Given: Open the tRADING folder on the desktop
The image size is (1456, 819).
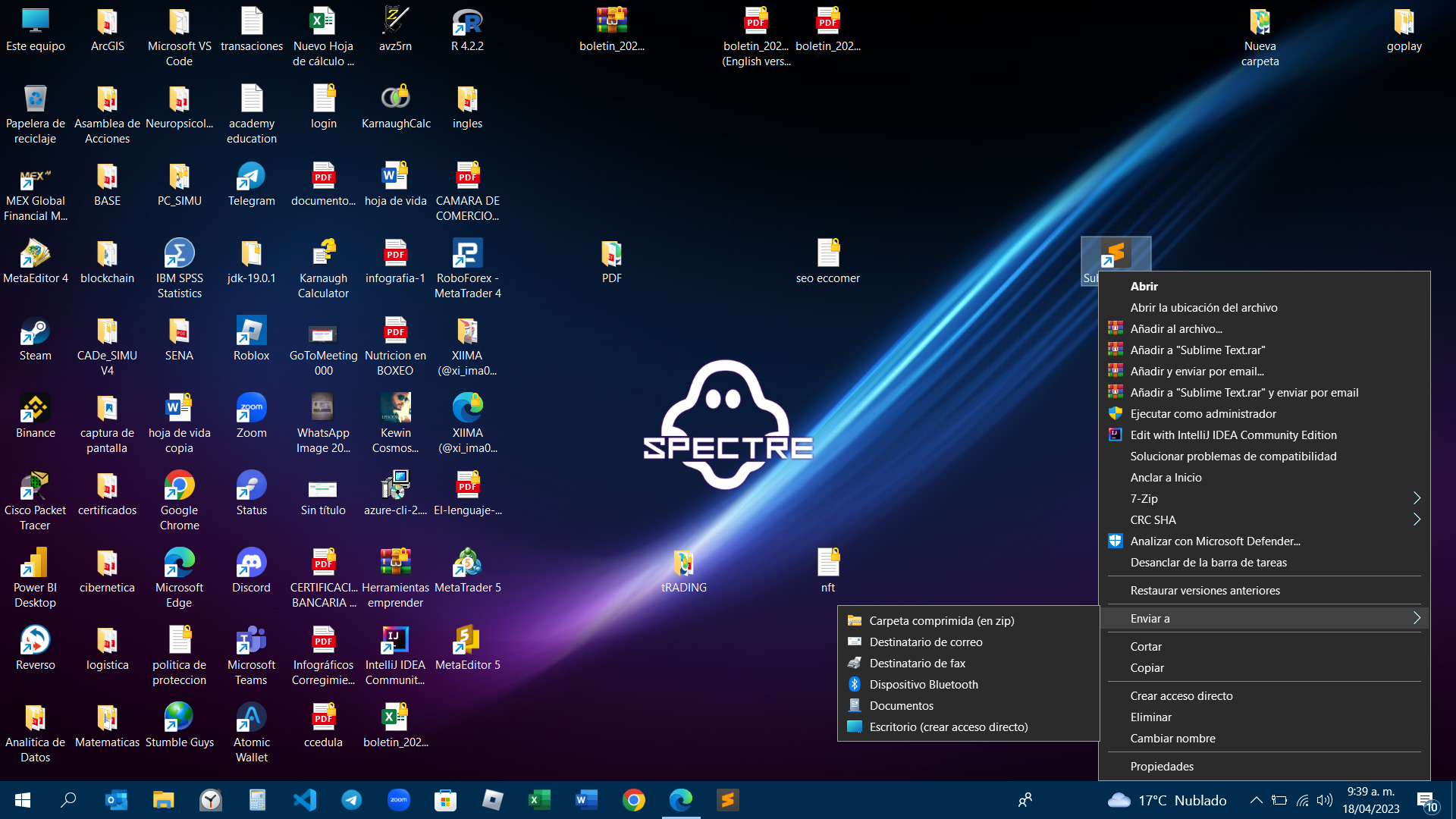Looking at the screenshot, I should (683, 571).
